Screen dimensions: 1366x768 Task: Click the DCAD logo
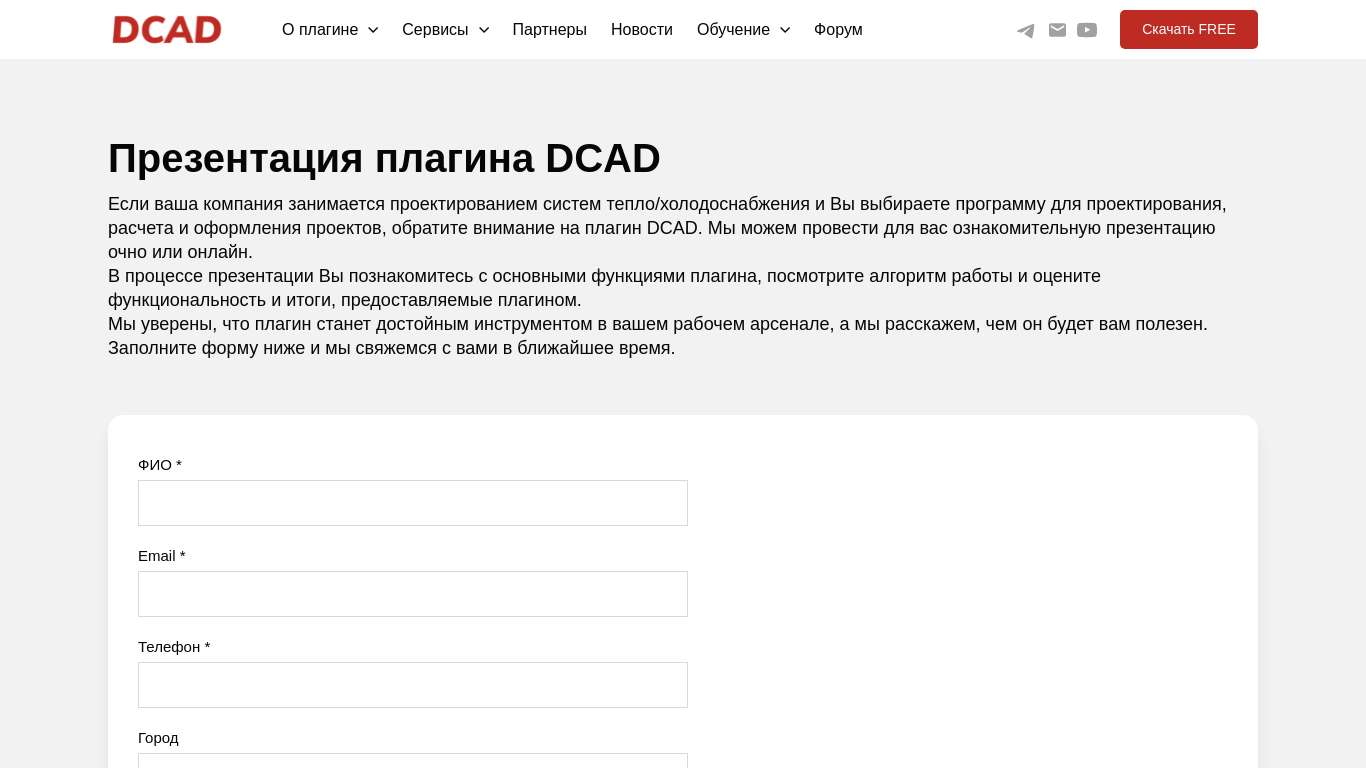pos(166,29)
